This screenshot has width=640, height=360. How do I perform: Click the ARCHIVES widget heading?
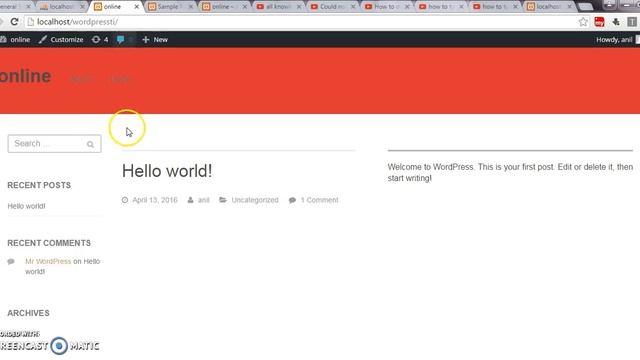pyautogui.click(x=28, y=313)
